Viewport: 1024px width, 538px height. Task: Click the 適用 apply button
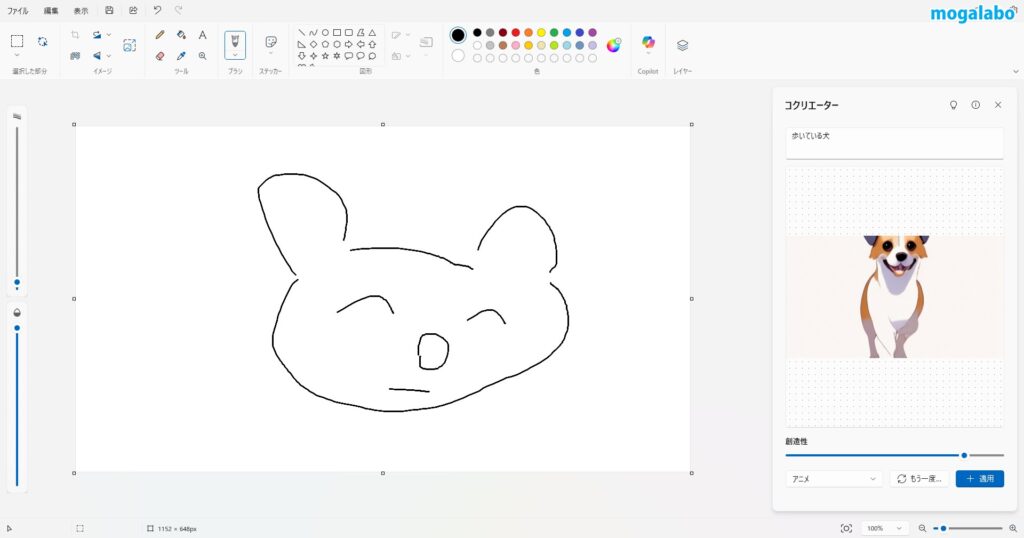(980, 479)
